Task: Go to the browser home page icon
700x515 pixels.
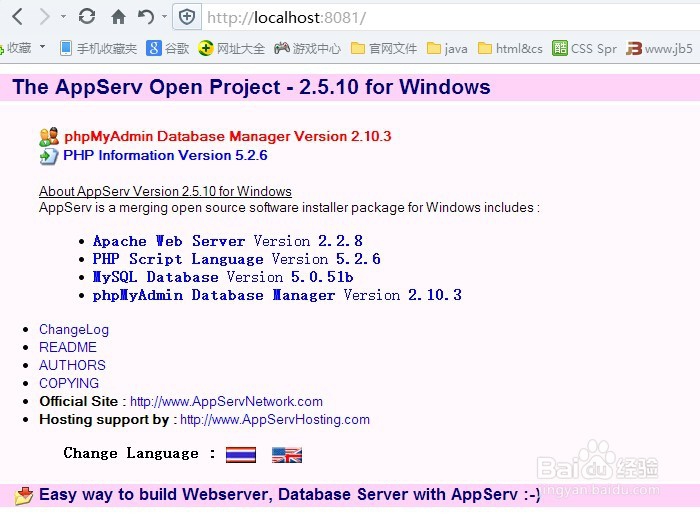Action: [x=118, y=17]
